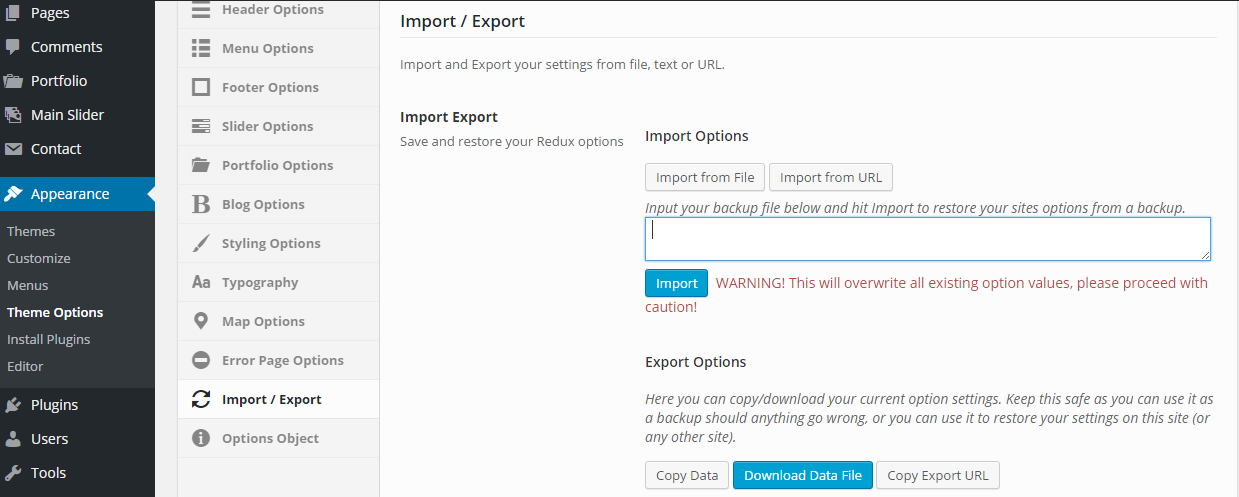Click the Portfolio folder icon in sidebar
The height and width of the screenshot is (497, 1239).
pos(13,81)
